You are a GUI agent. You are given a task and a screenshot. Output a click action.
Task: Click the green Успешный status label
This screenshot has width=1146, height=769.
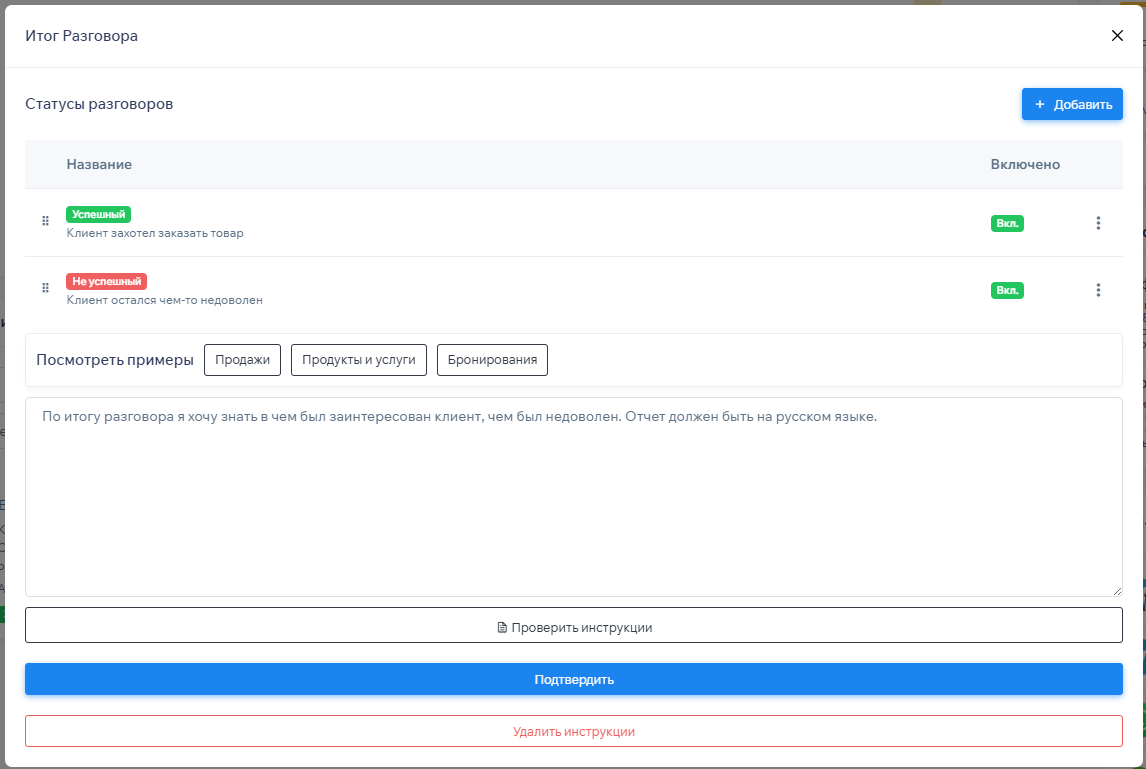click(98, 214)
